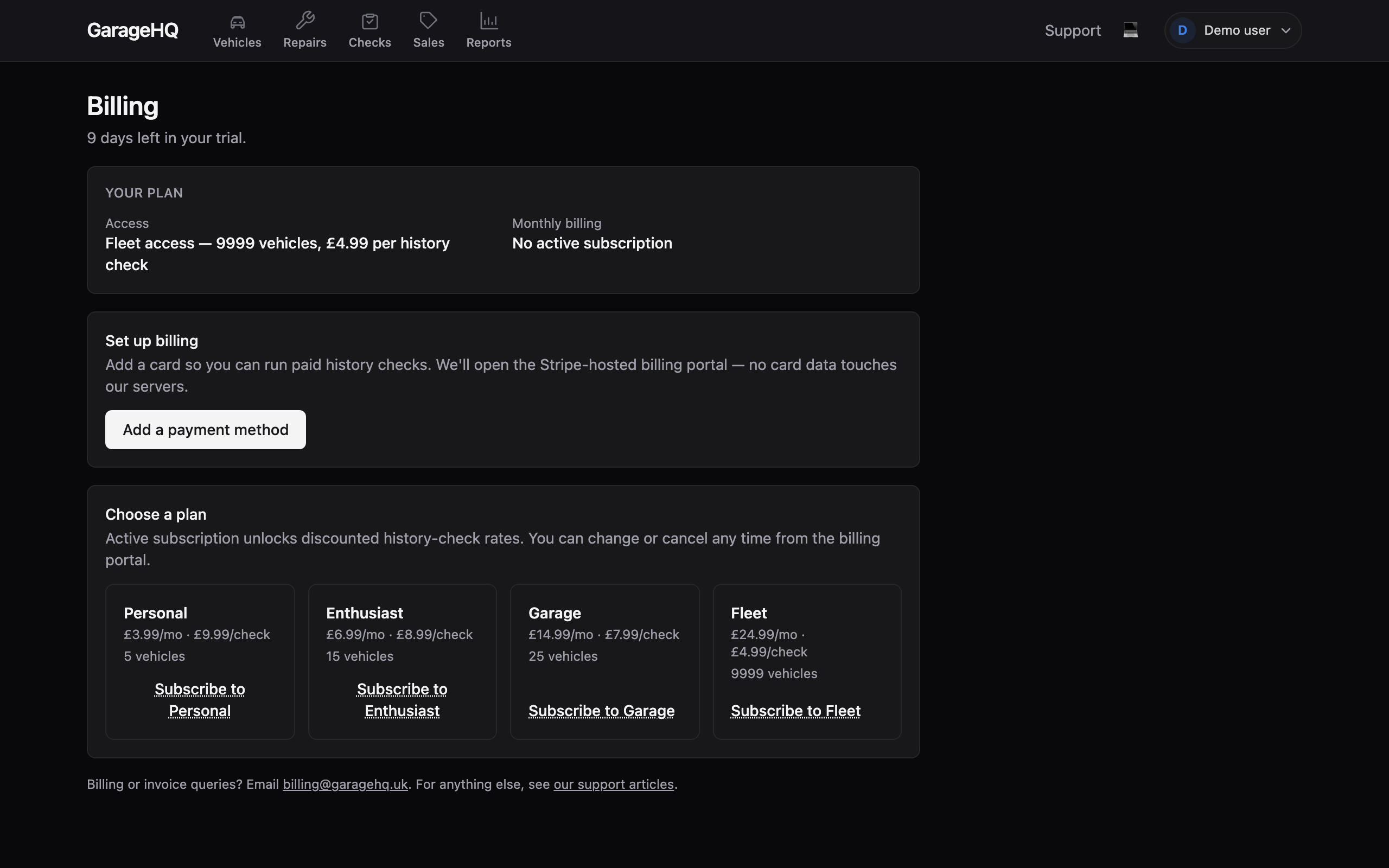Click the Personal plan title

coord(155,613)
